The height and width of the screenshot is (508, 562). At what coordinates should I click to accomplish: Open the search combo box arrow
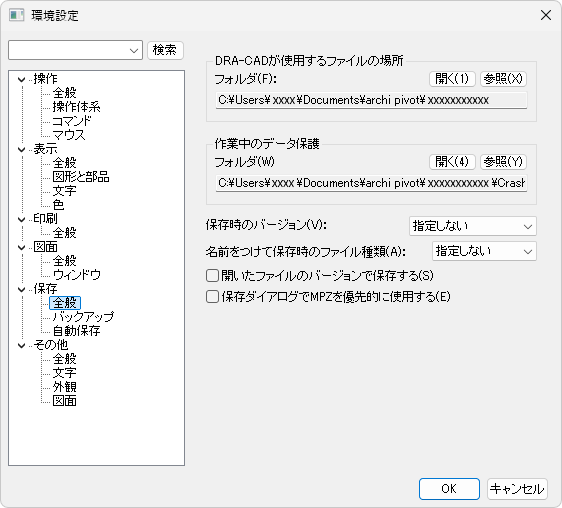pos(134,50)
